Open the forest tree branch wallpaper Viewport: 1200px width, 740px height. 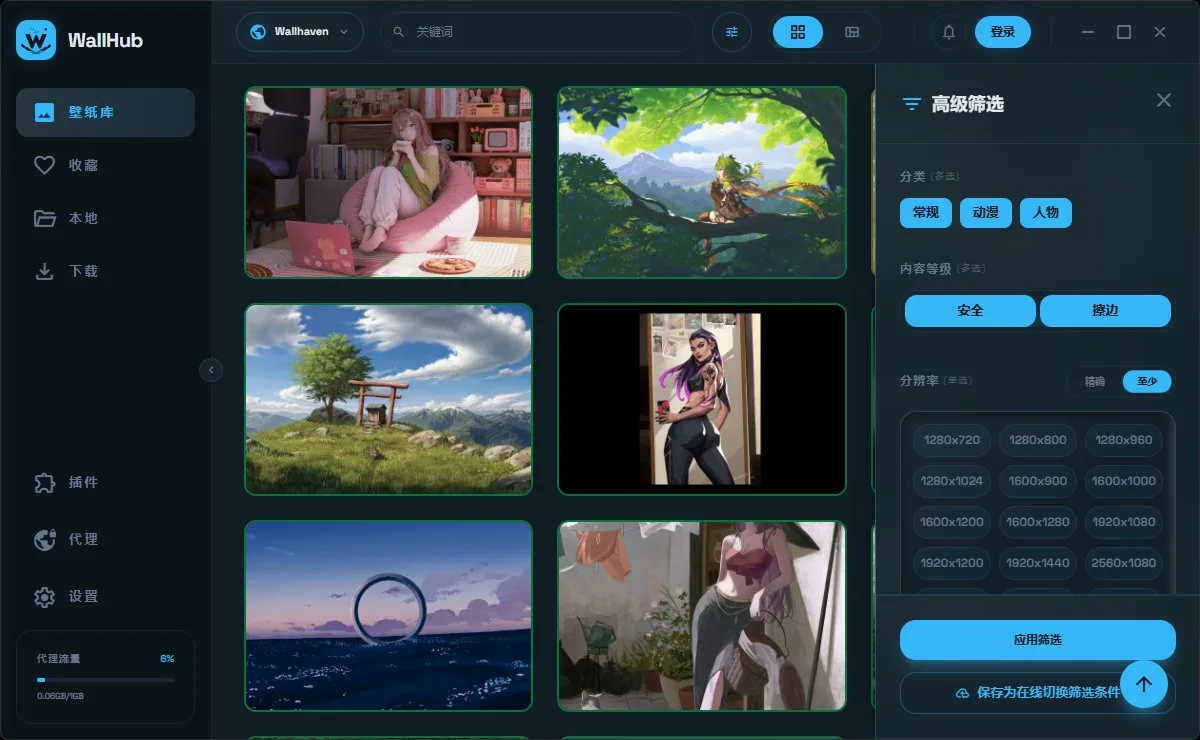click(702, 182)
